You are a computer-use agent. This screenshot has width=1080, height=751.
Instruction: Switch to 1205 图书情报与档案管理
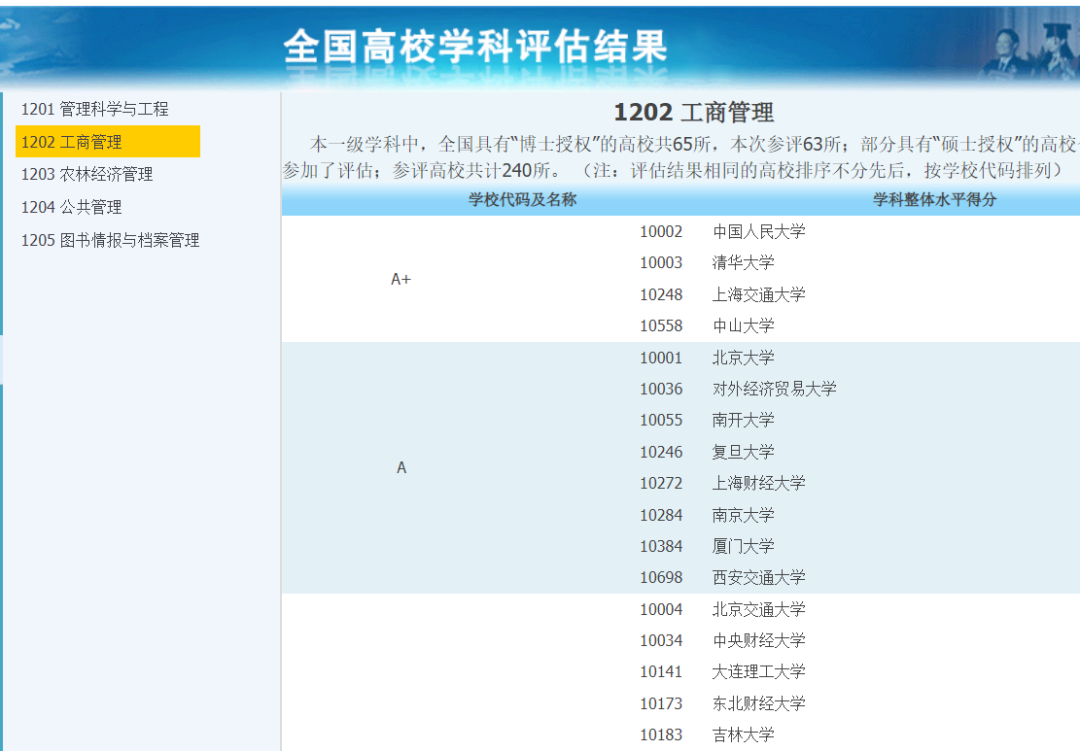point(110,240)
